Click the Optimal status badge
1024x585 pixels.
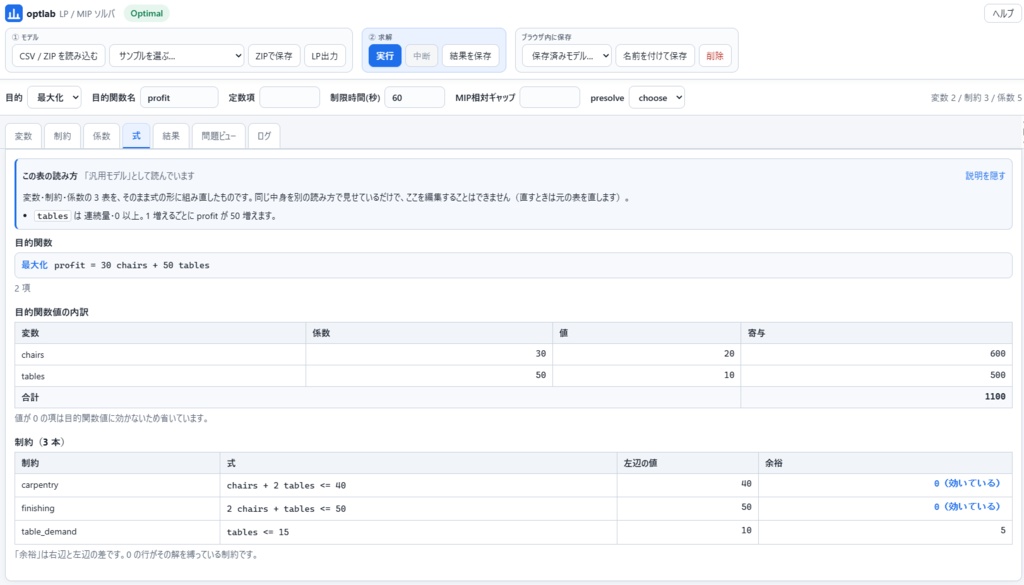146,13
